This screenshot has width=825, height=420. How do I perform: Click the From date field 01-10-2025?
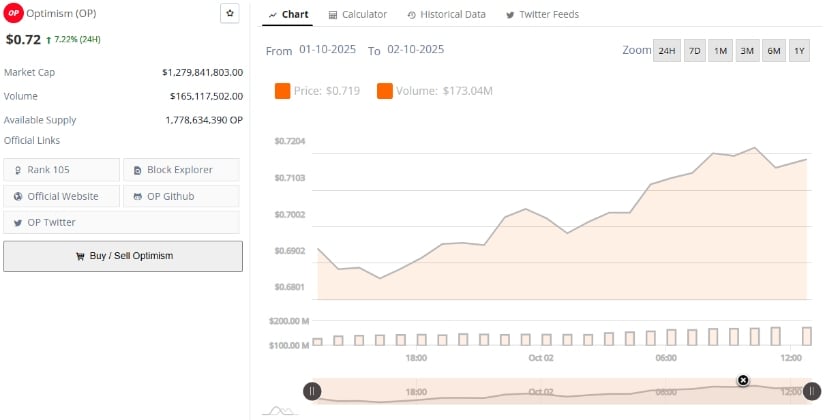325,49
